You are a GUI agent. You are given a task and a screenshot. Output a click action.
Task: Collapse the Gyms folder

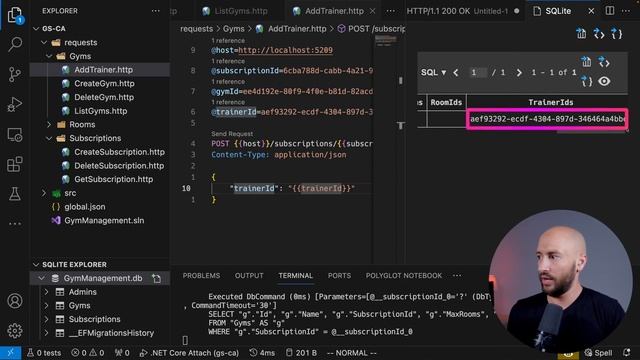tap(49, 56)
